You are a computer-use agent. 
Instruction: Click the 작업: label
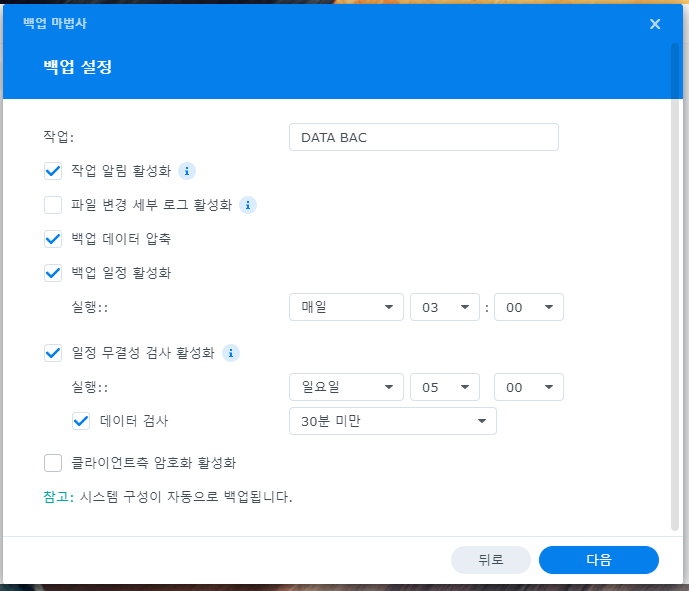58,137
